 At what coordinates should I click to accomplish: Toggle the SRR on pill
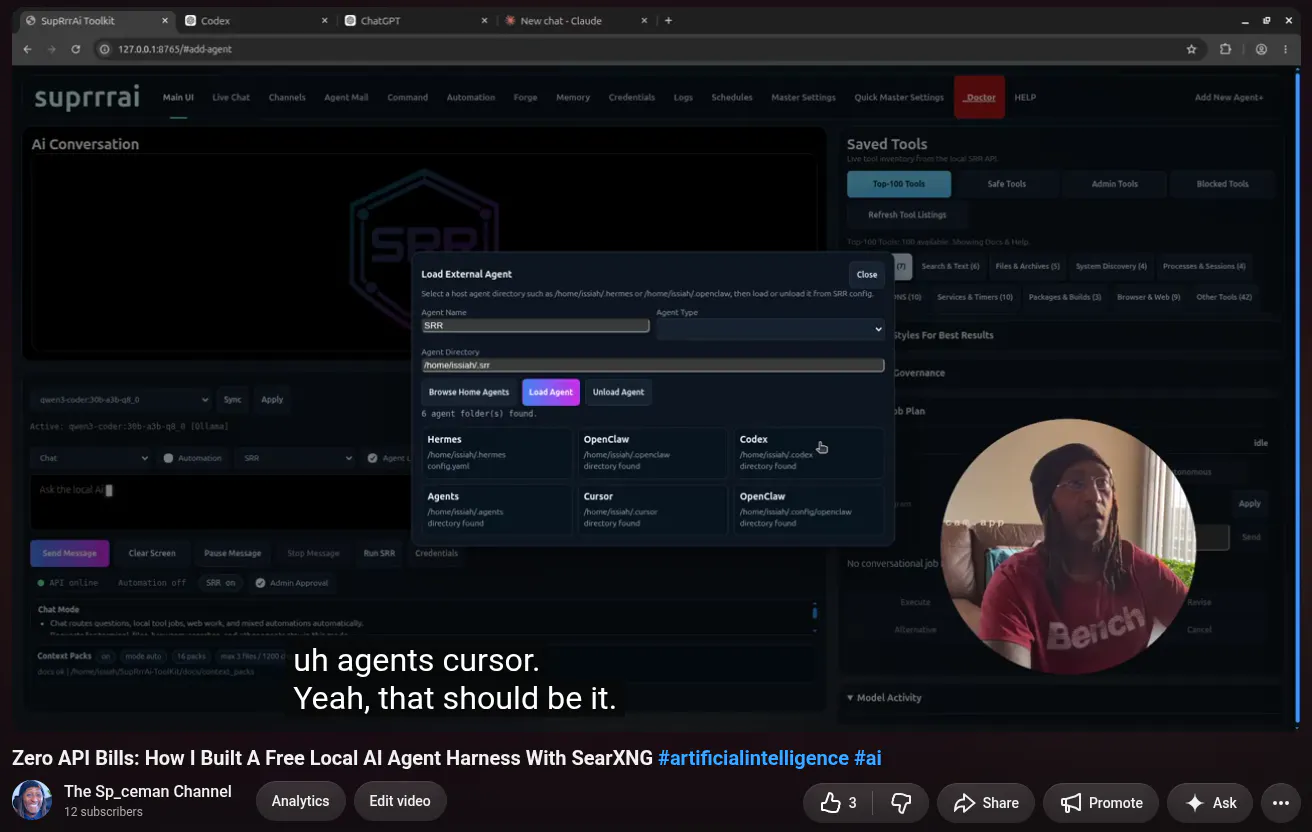coord(220,583)
